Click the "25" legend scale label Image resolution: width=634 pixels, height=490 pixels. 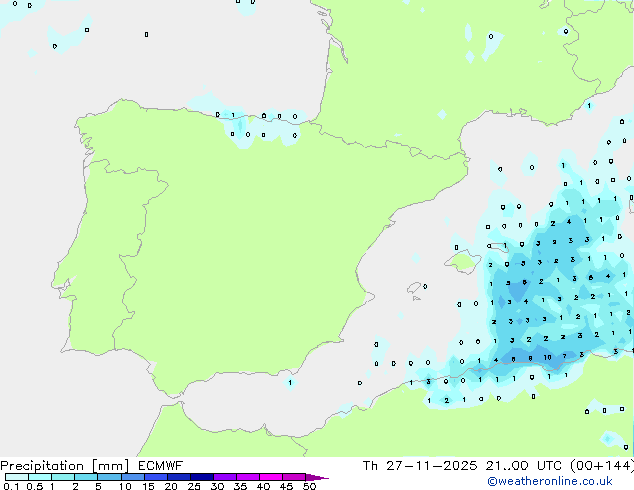point(194,486)
